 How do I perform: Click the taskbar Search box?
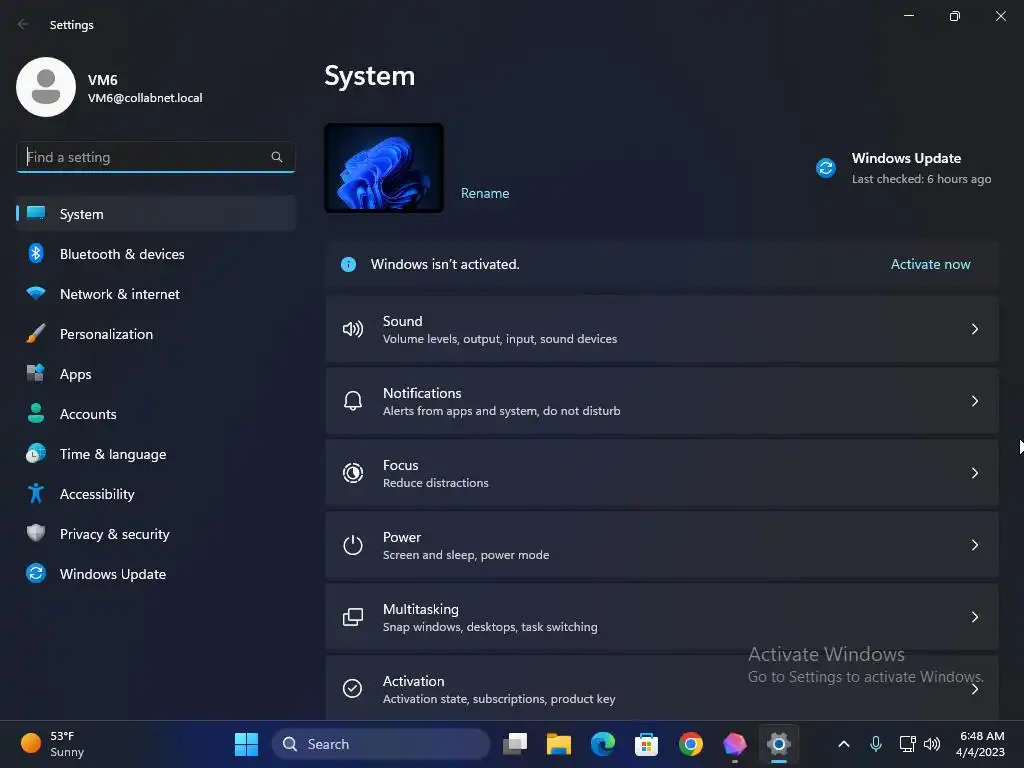click(x=381, y=744)
